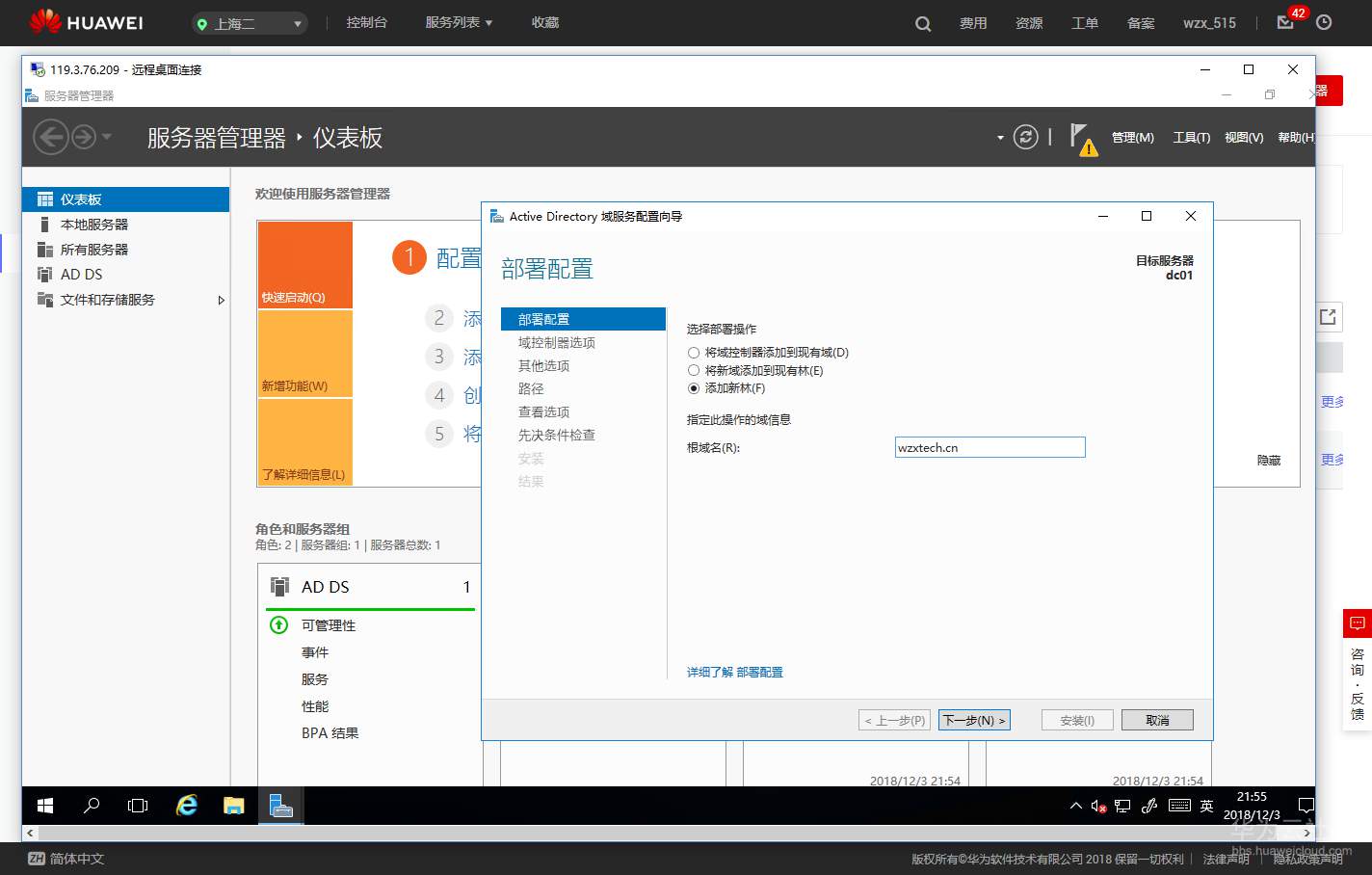Click inside the 根域名 input field

[989, 446]
